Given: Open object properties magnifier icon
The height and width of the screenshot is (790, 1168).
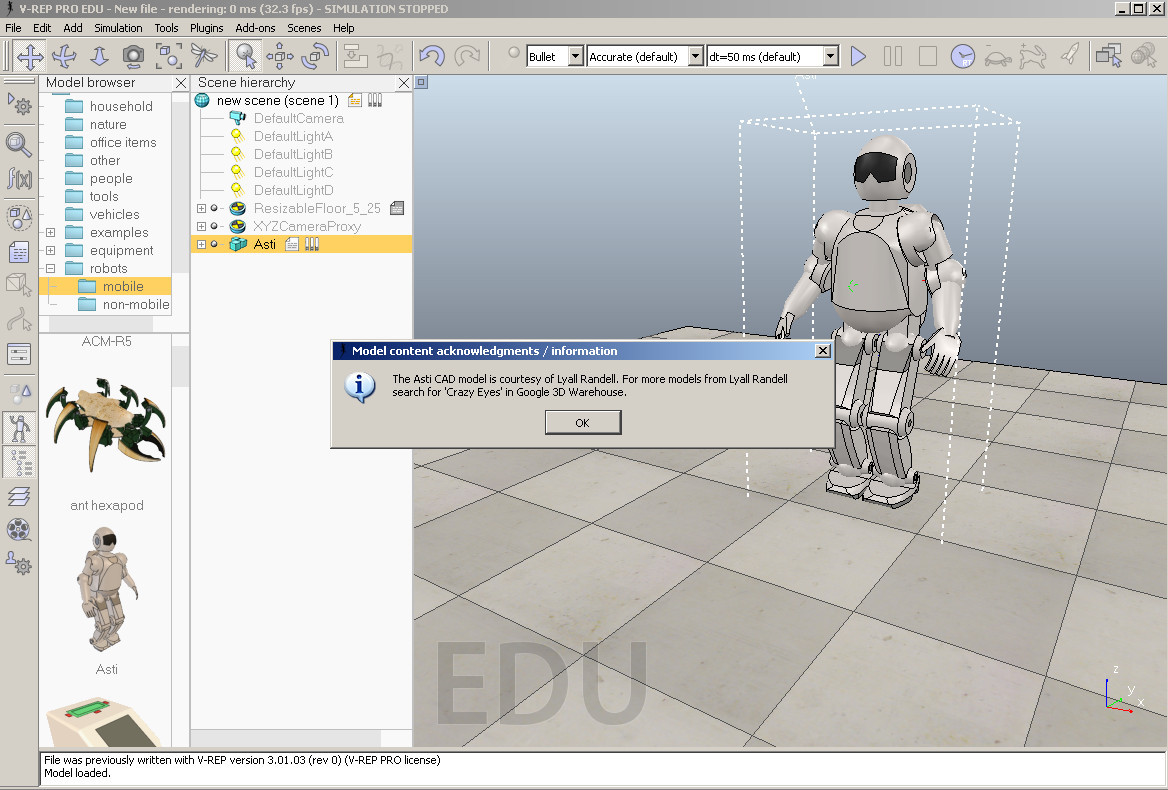Looking at the screenshot, I should 19,144.
